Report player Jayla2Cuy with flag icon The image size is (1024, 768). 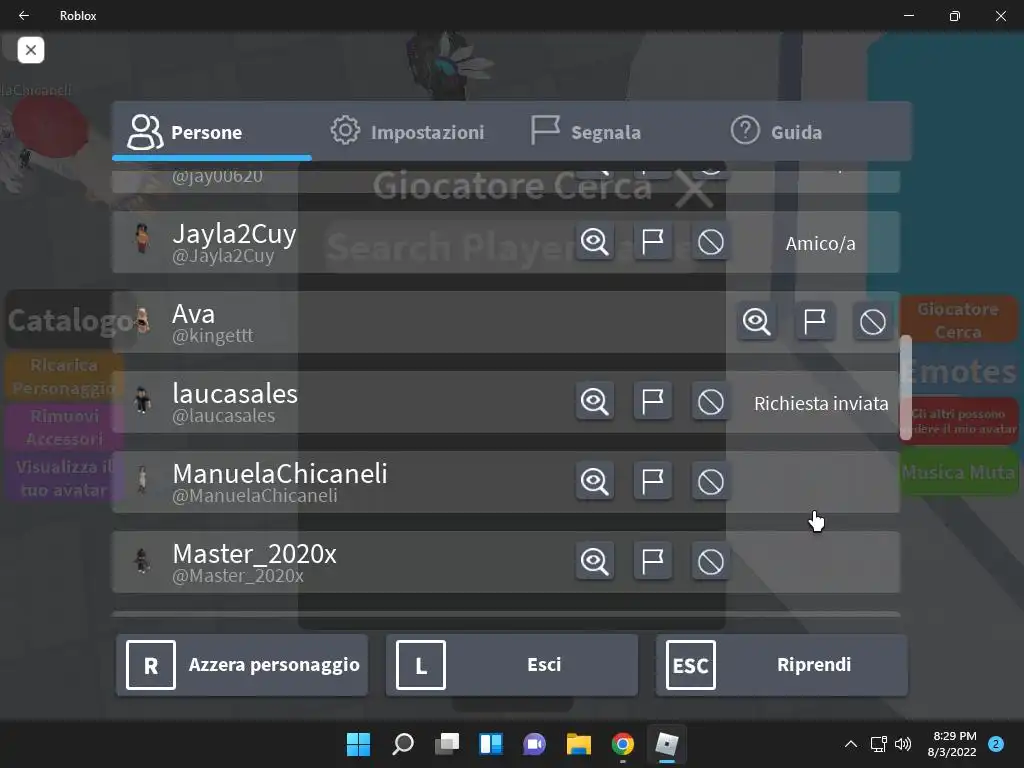pos(652,242)
